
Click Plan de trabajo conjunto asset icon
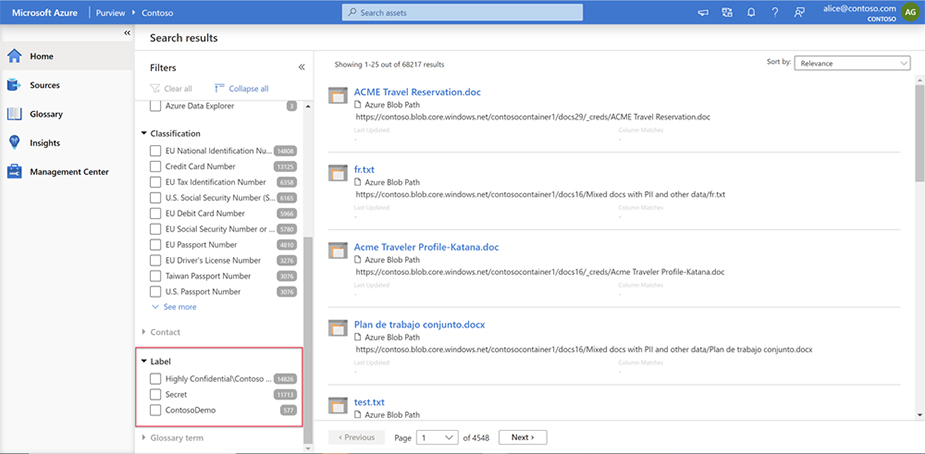(x=337, y=327)
